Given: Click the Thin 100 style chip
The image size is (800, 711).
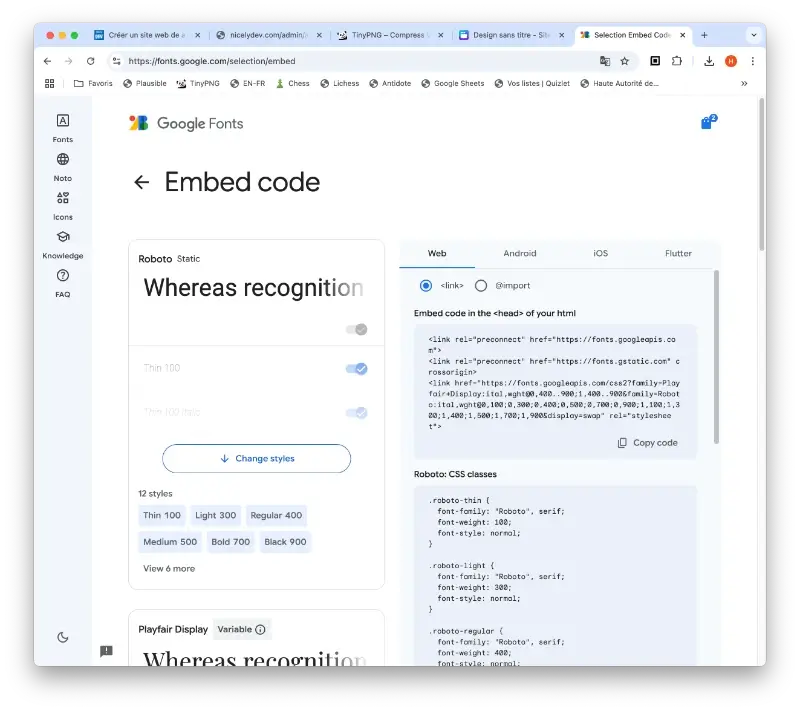Looking at the screenshot, I should pos(162,515).
